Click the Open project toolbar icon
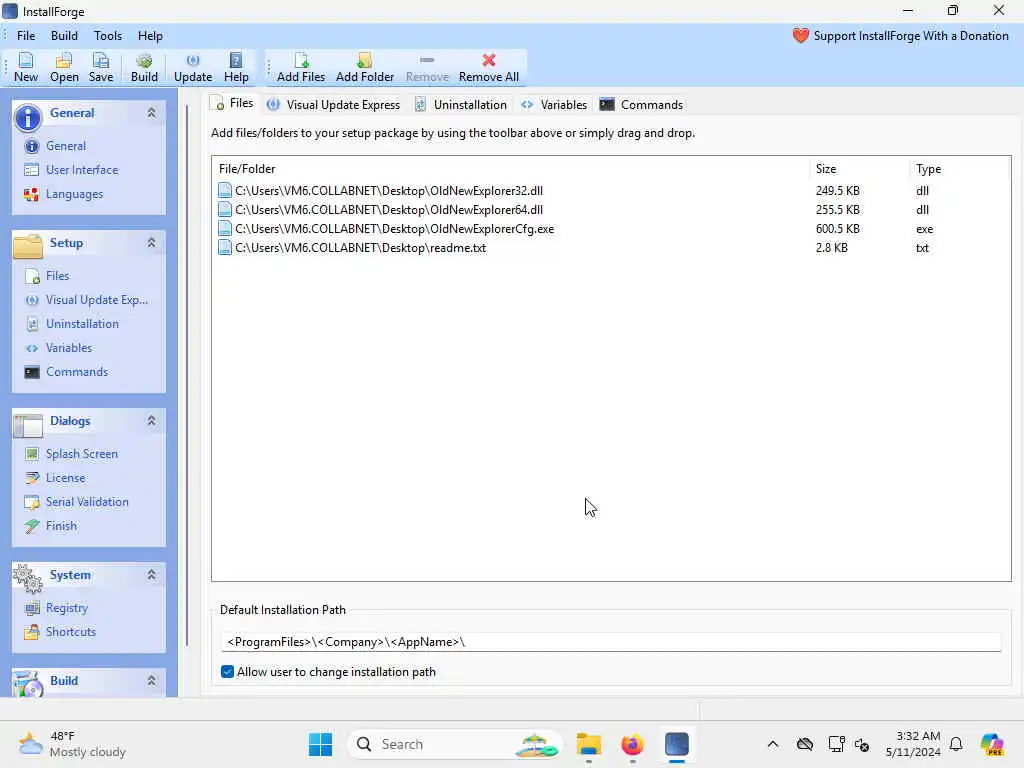The image size is (1024, 768). pyautogui.click(x=64, y=68)
